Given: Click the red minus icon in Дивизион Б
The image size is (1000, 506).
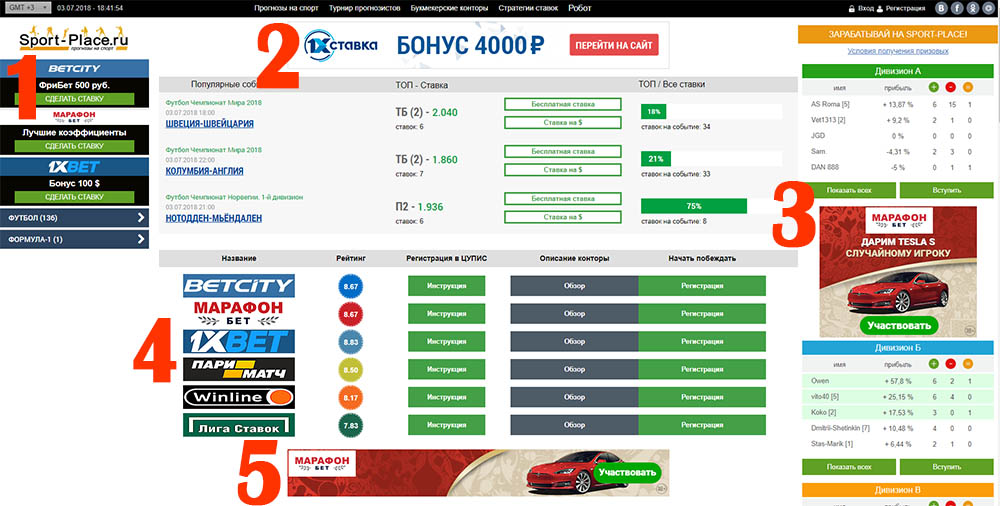Looking at the screenshot, I should (x=951, y=364).
